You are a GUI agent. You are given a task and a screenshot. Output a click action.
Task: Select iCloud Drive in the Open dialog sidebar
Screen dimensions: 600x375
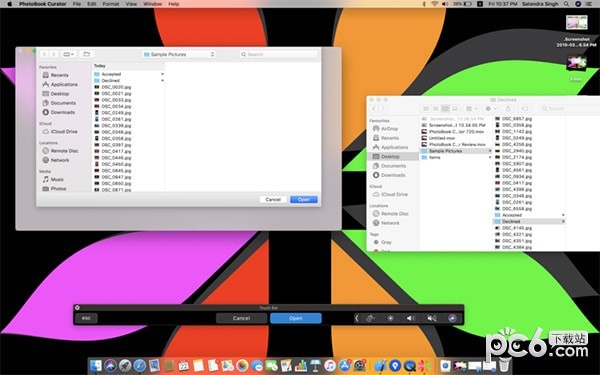60,131
